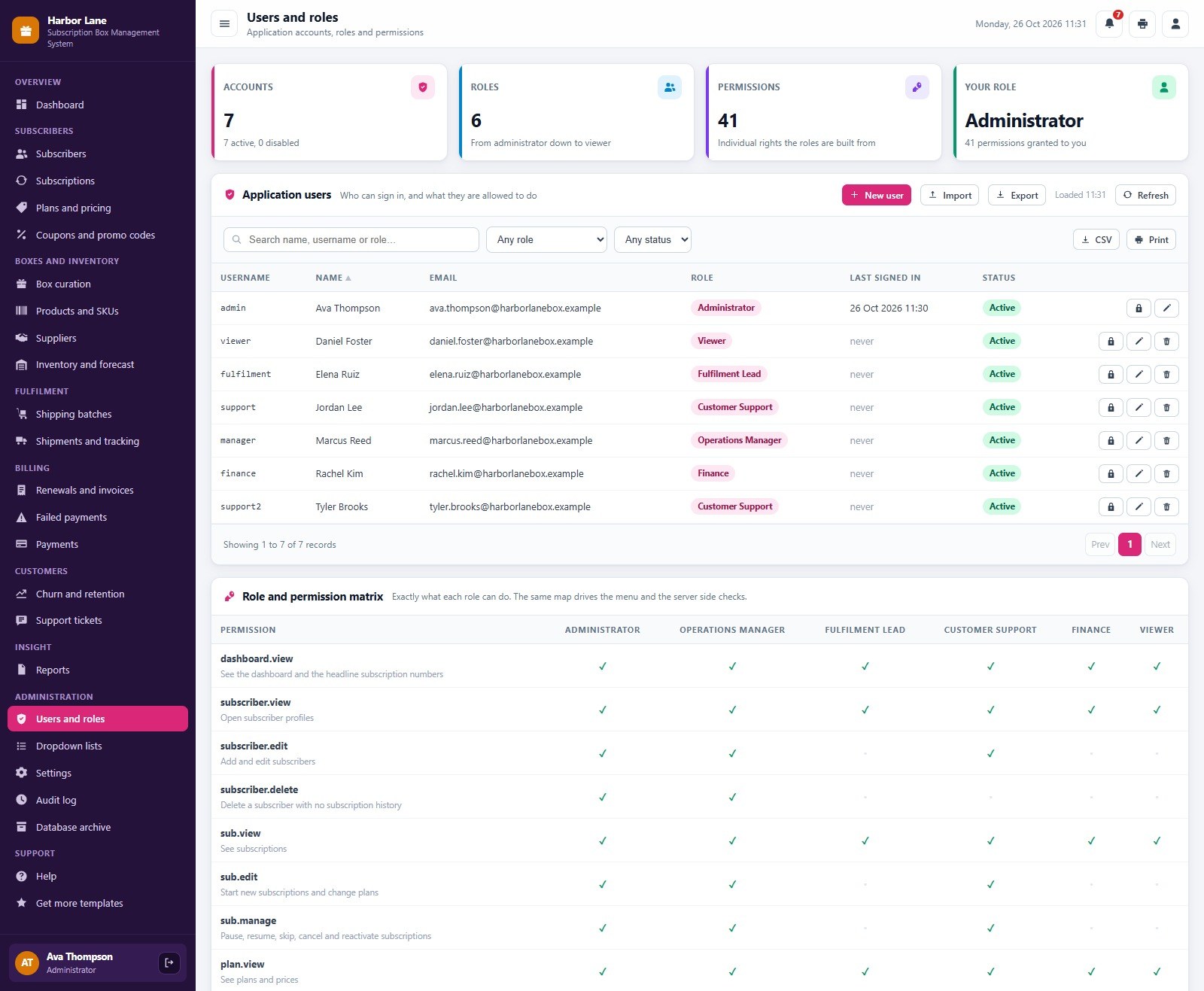
Task: Click the ava.thompson email address cell
Action: coord(515,308)
